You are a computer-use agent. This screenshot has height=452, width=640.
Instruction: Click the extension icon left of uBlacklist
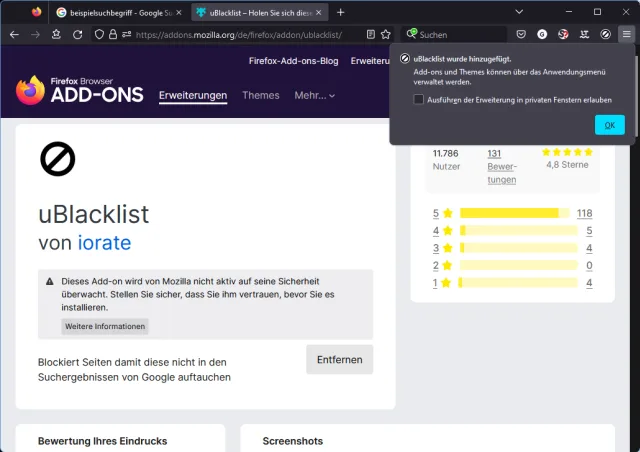[584, 35]
